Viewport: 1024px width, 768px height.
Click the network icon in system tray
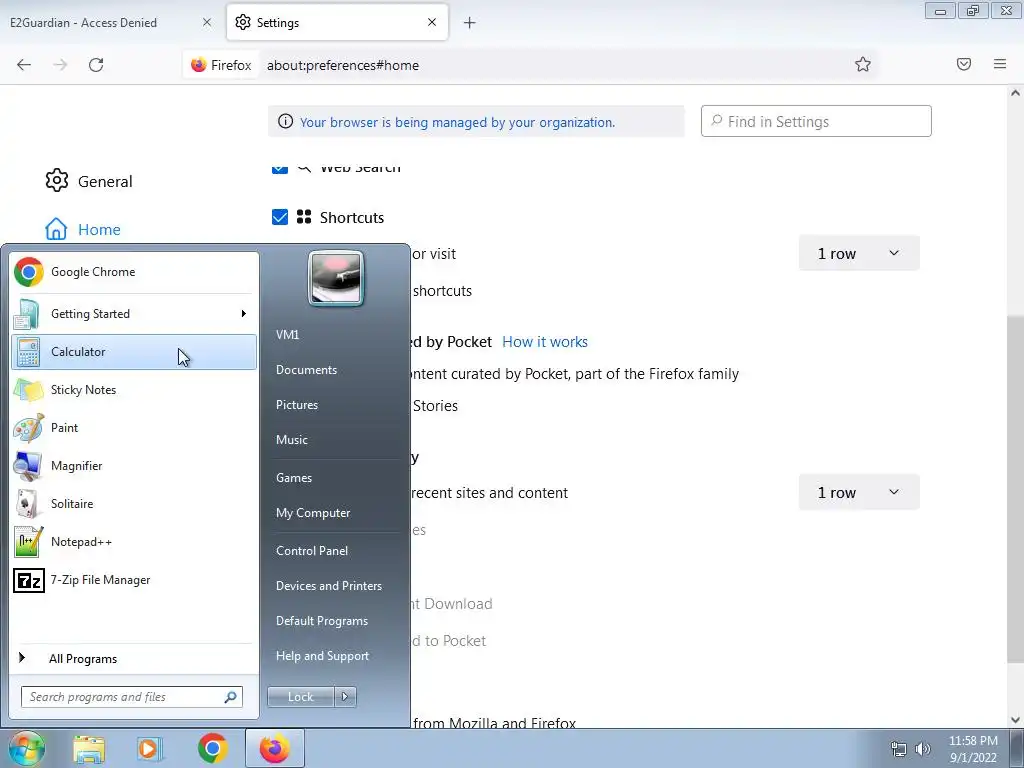(899, 749)
